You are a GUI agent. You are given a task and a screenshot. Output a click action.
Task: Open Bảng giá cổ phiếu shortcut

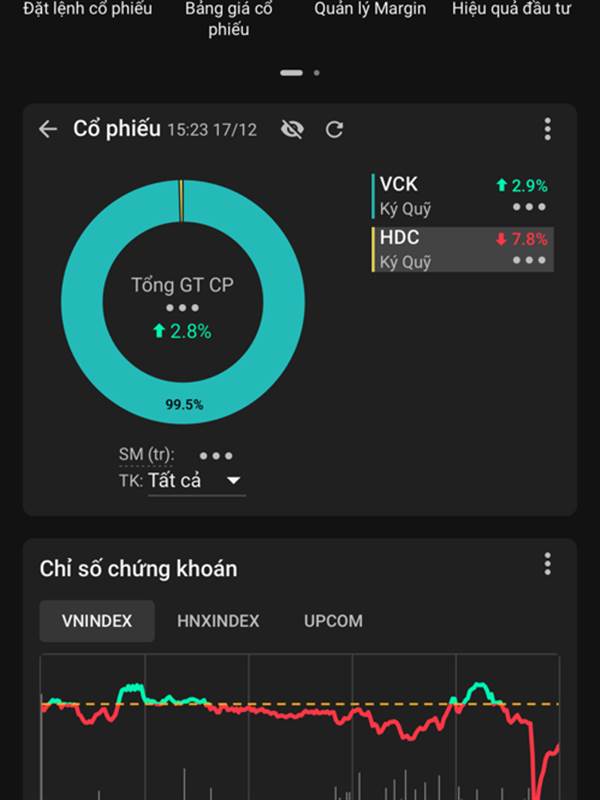[228, 18]
